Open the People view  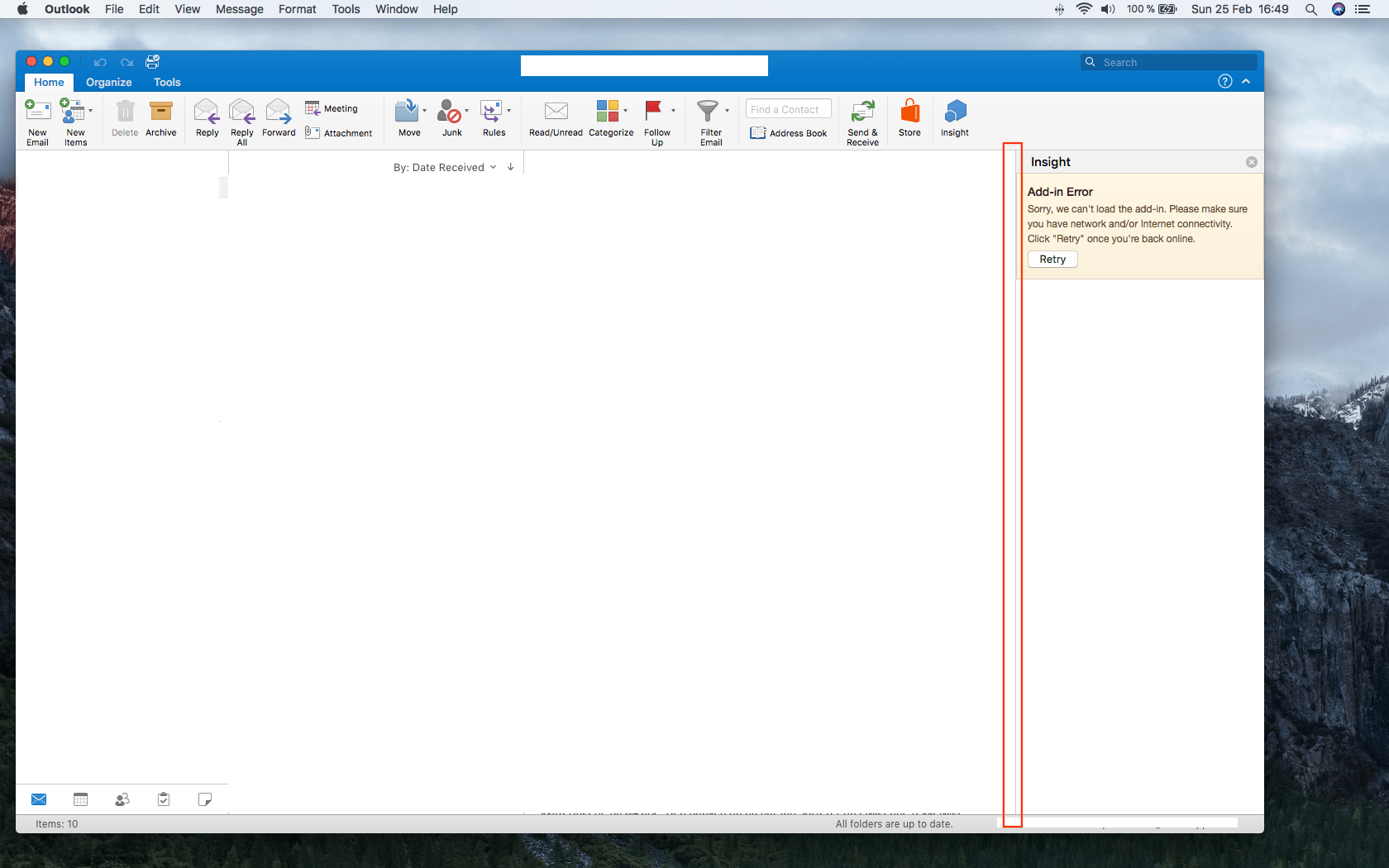pyautogui.click(x=122, y=799)
